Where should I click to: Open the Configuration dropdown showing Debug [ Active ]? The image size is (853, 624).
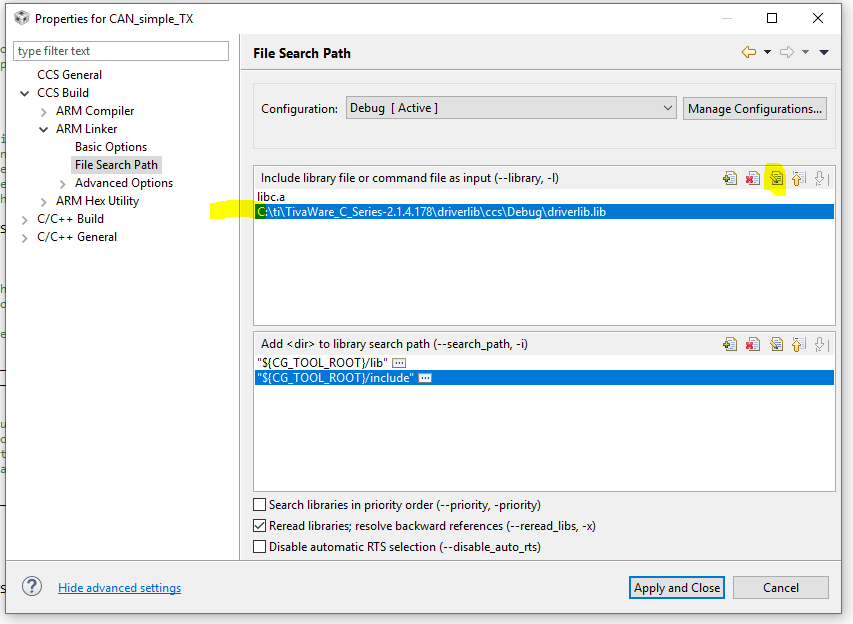(511, 108)
